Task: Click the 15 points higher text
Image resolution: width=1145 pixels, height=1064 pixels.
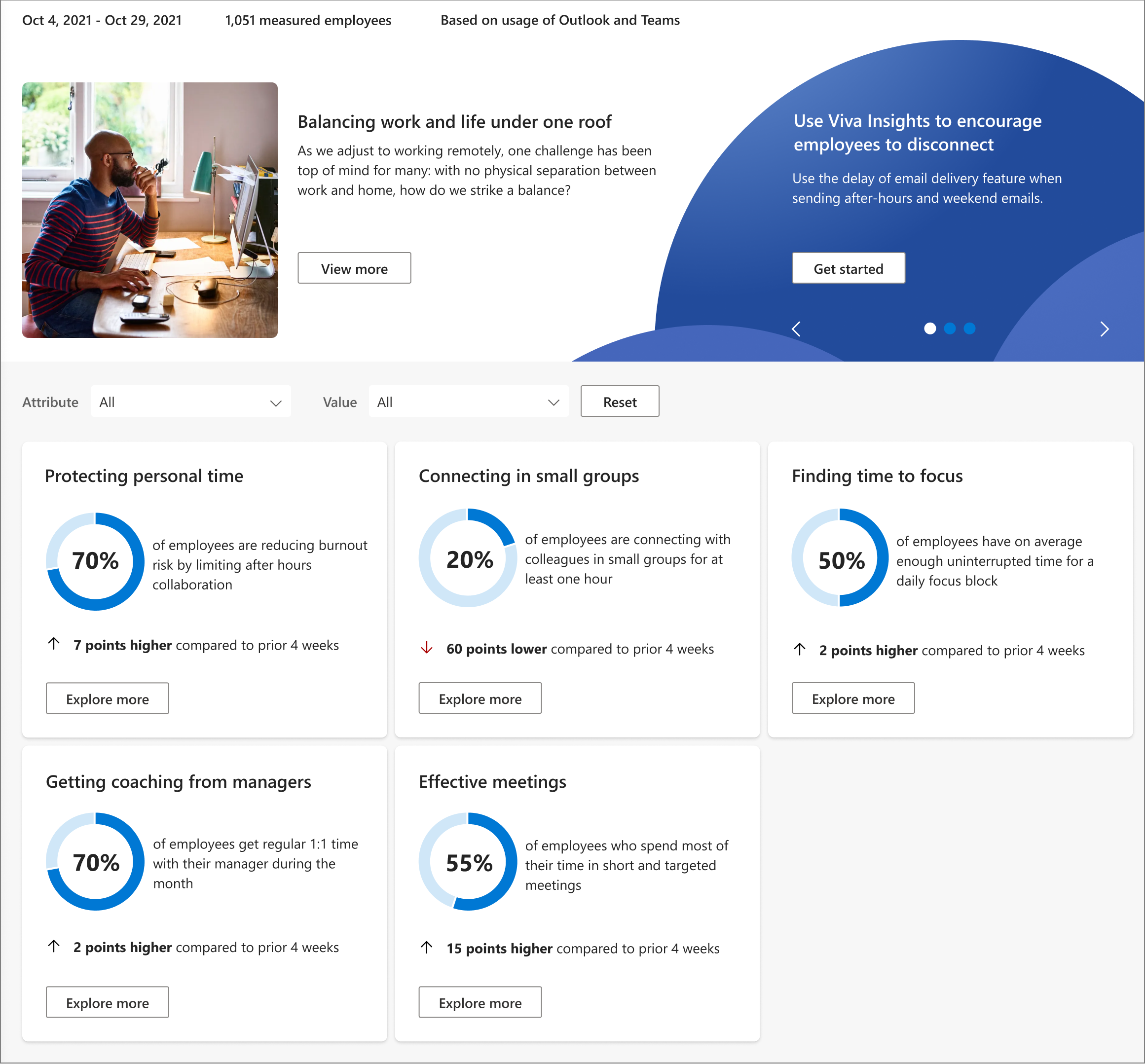Action: [499, 948]
